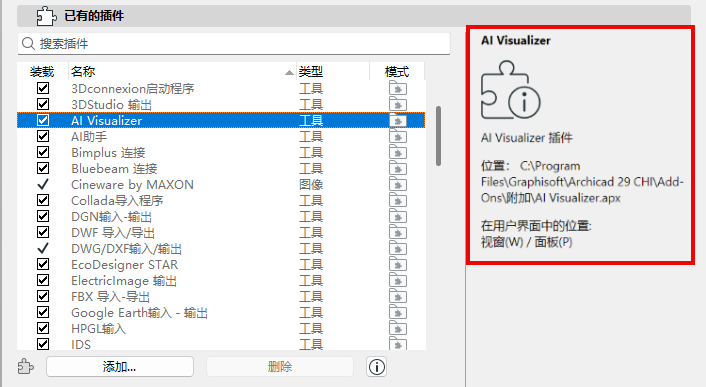Click the 图像 type cell of Cineware

[311, 184]
